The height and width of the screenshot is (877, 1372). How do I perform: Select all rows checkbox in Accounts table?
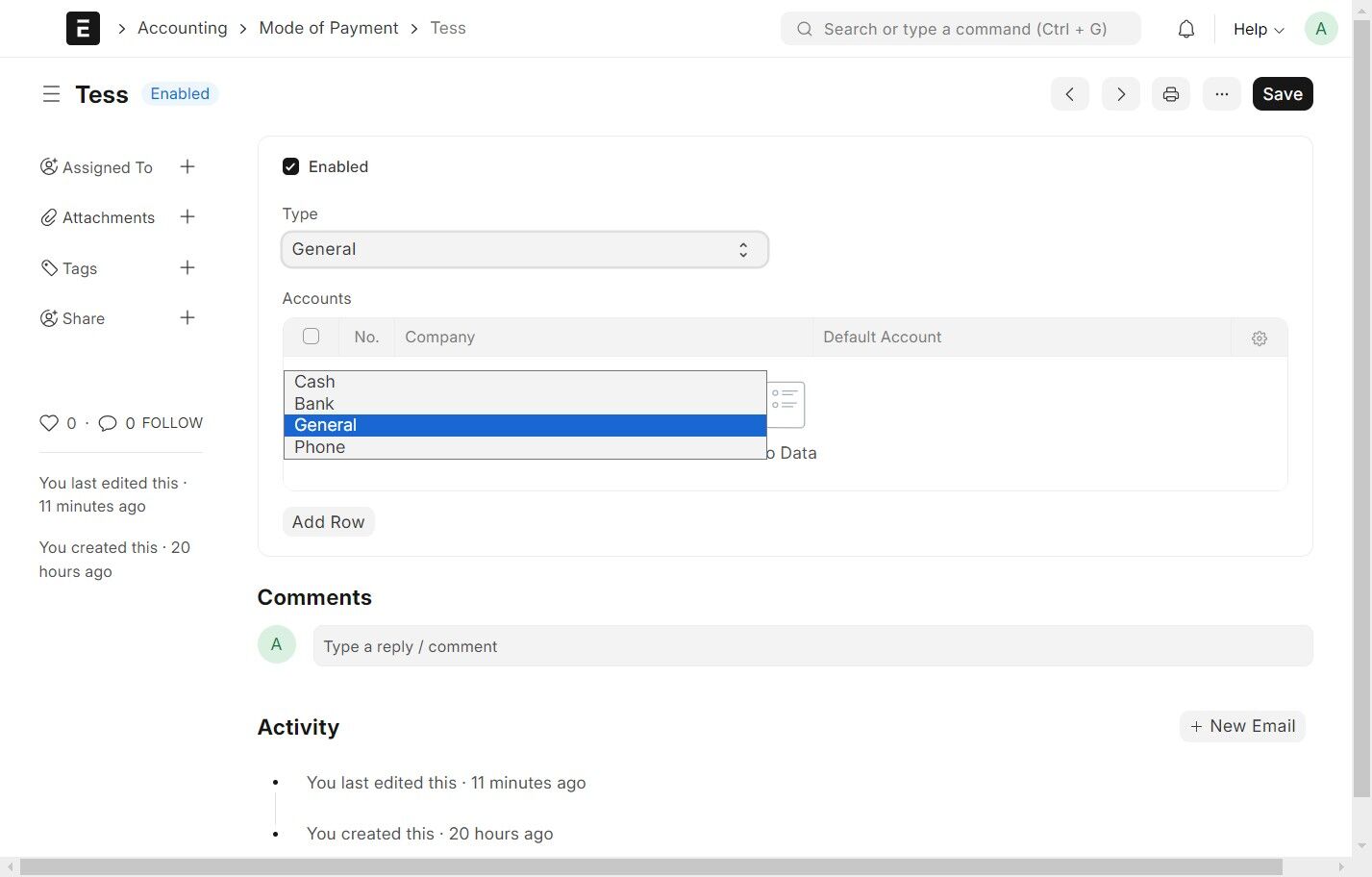click(311, 337)
